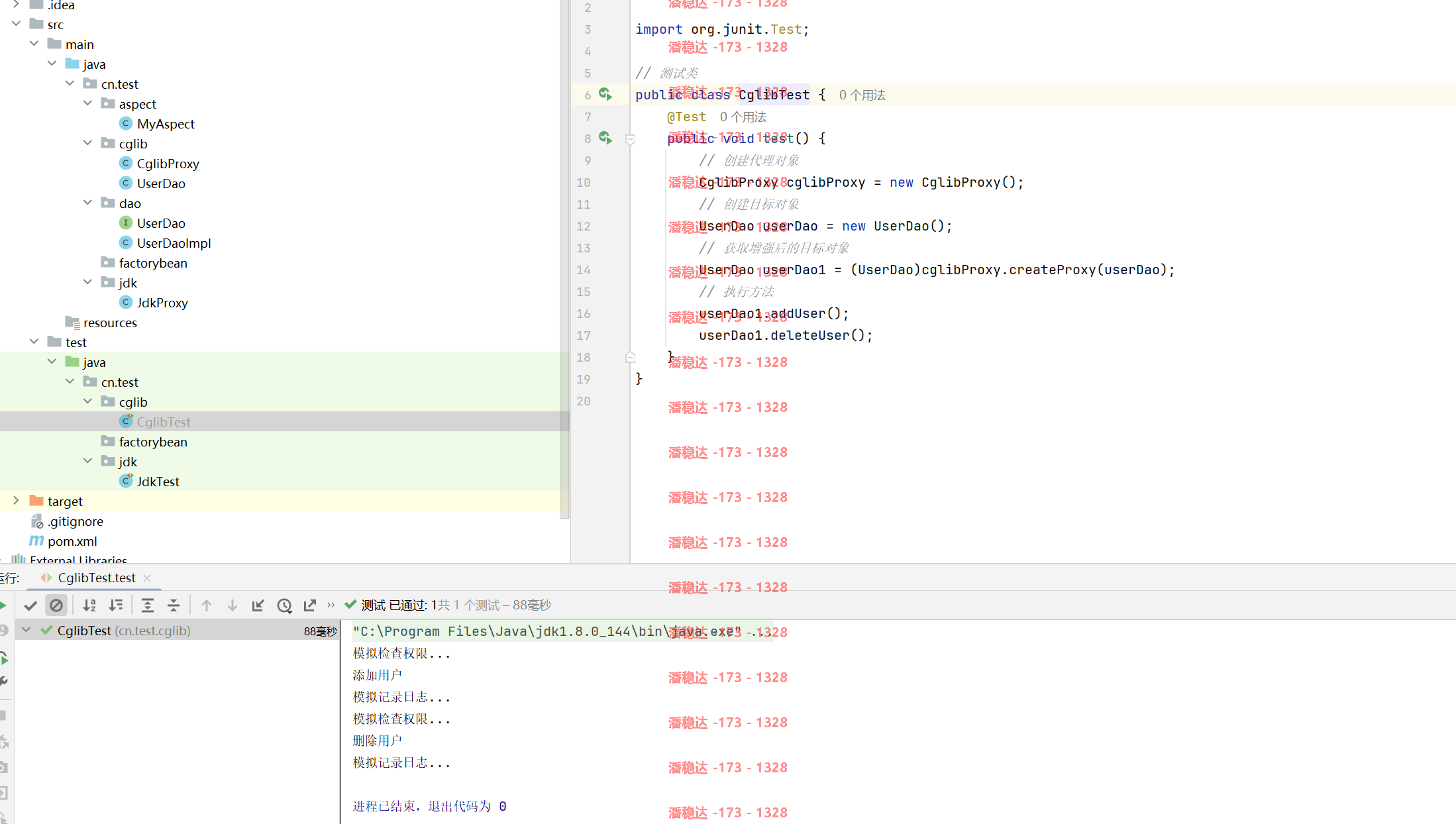Click line number 12 in gutter
Viewport: 1456px width, 824px height.
(584, 226)
